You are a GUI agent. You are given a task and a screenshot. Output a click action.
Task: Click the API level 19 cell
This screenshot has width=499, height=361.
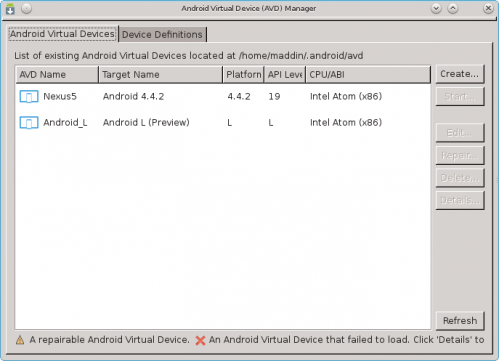[x=274, y=97]
